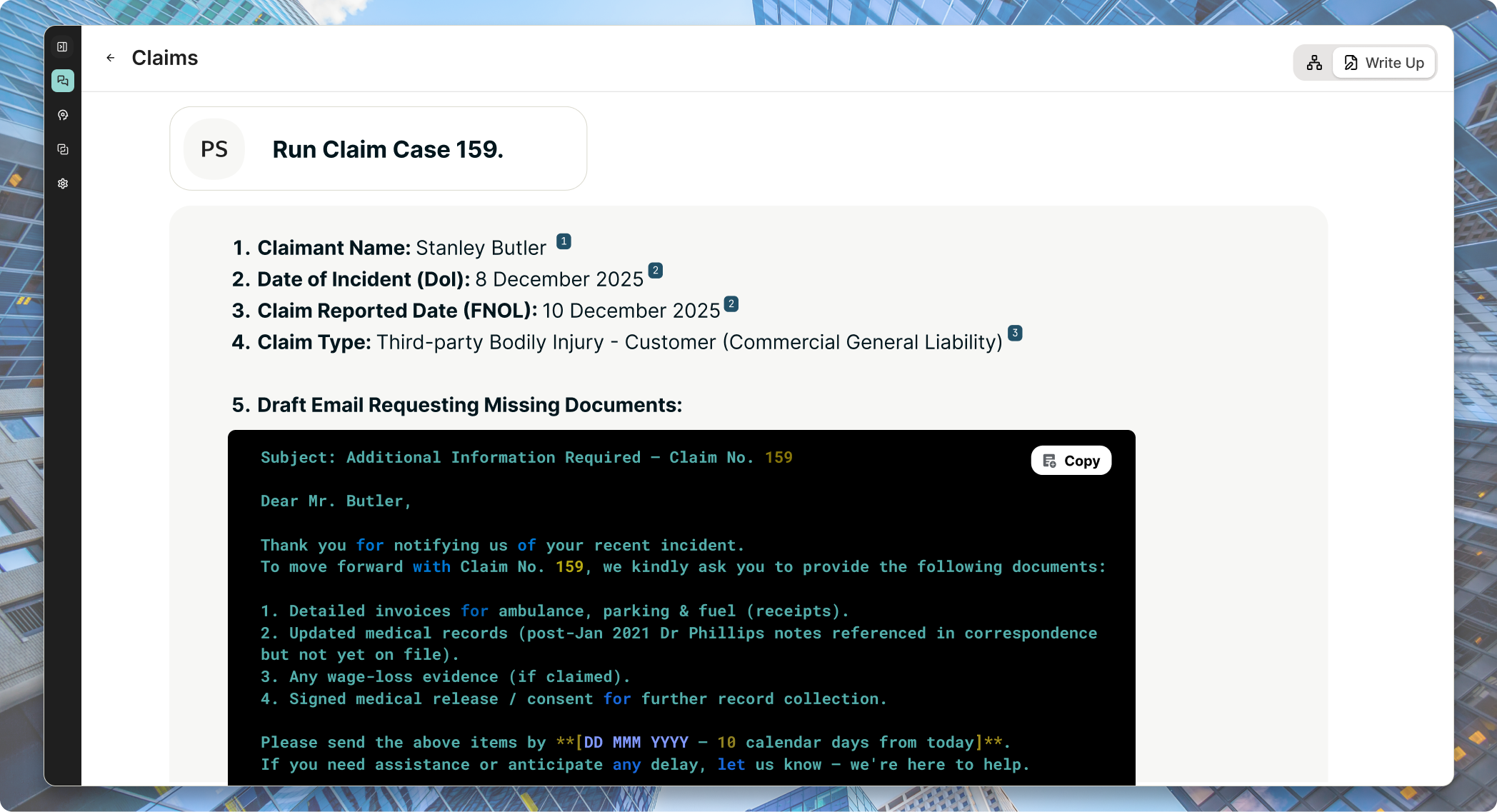Select the Write Up tab

pos(1384,63)
